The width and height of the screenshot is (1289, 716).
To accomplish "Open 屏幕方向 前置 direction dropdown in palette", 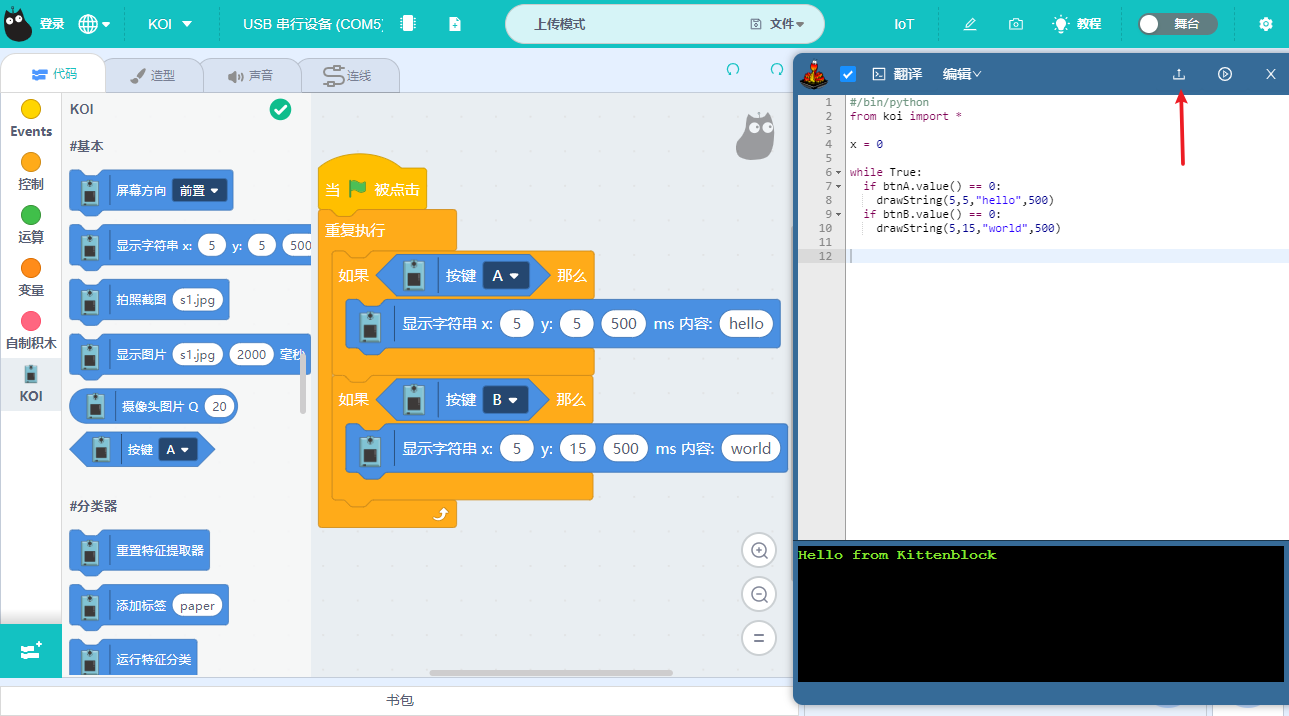I will pyautogui.click(x=201, y=190).
